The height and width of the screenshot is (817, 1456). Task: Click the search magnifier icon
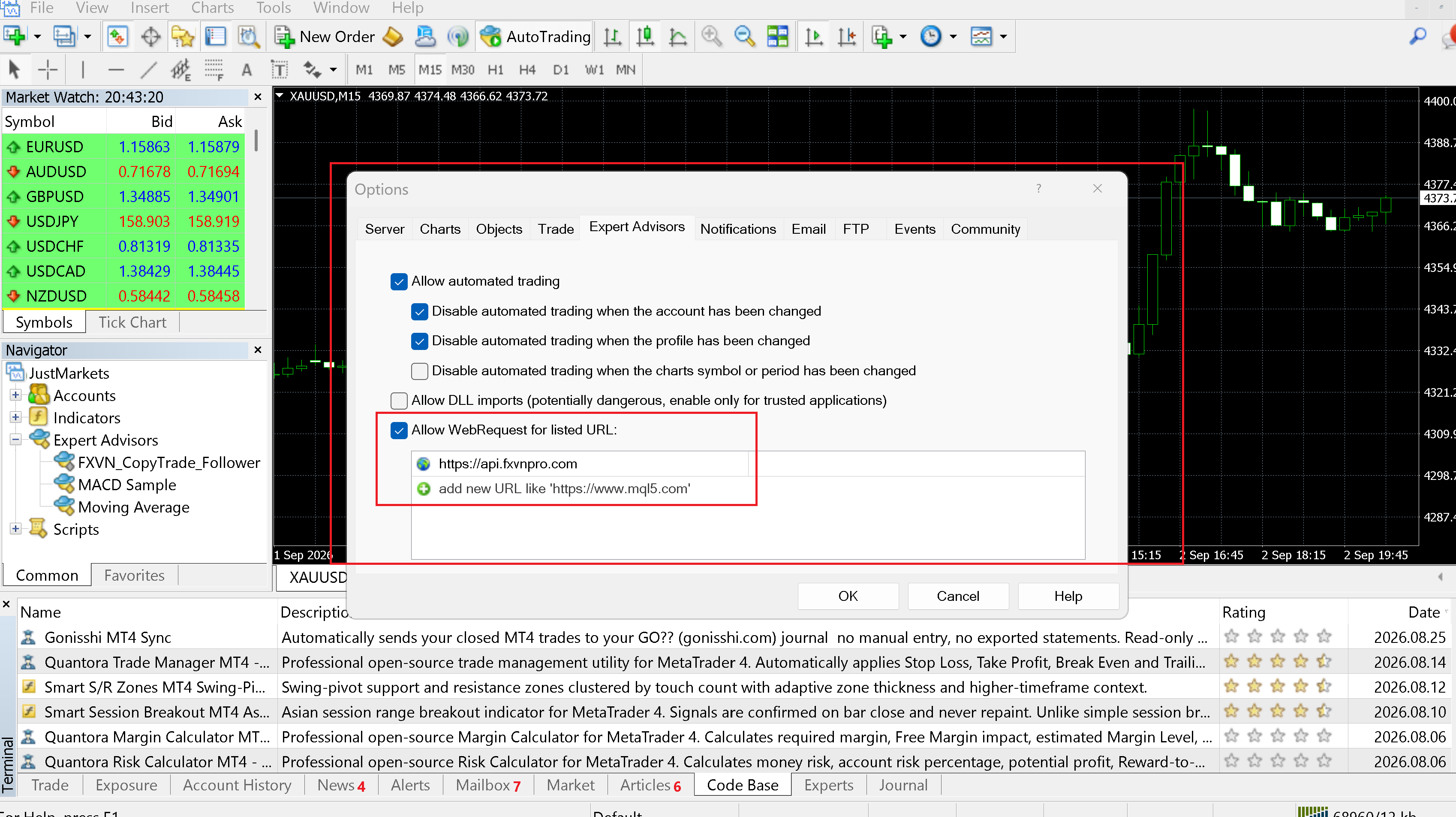pos(1418,37)
